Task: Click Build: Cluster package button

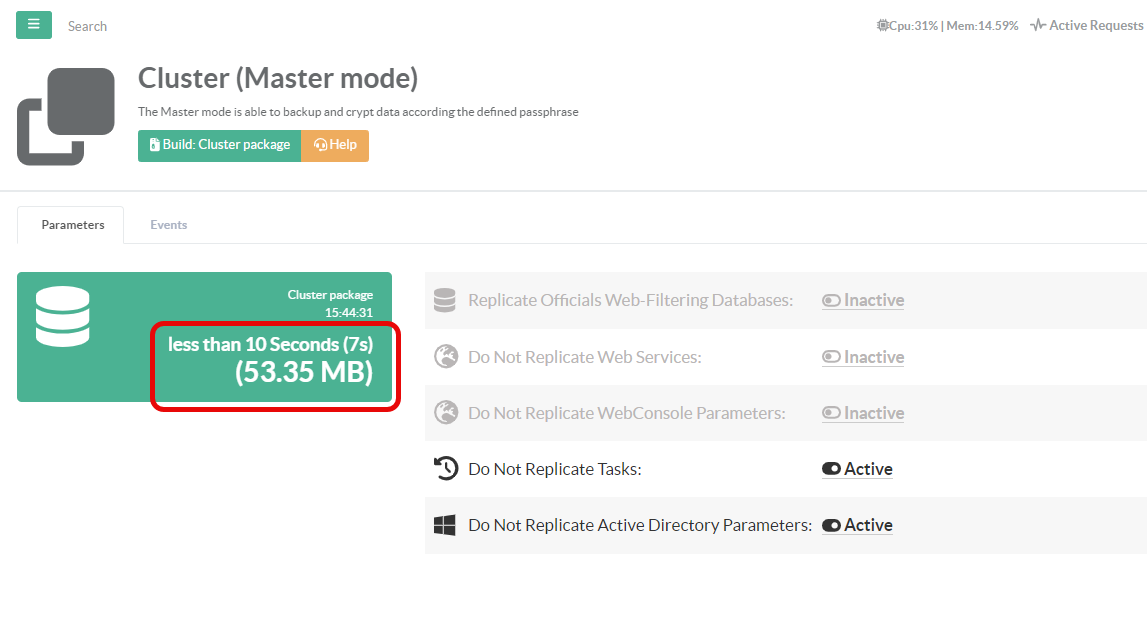Action: pyautogui.click(x=219, y=145)
